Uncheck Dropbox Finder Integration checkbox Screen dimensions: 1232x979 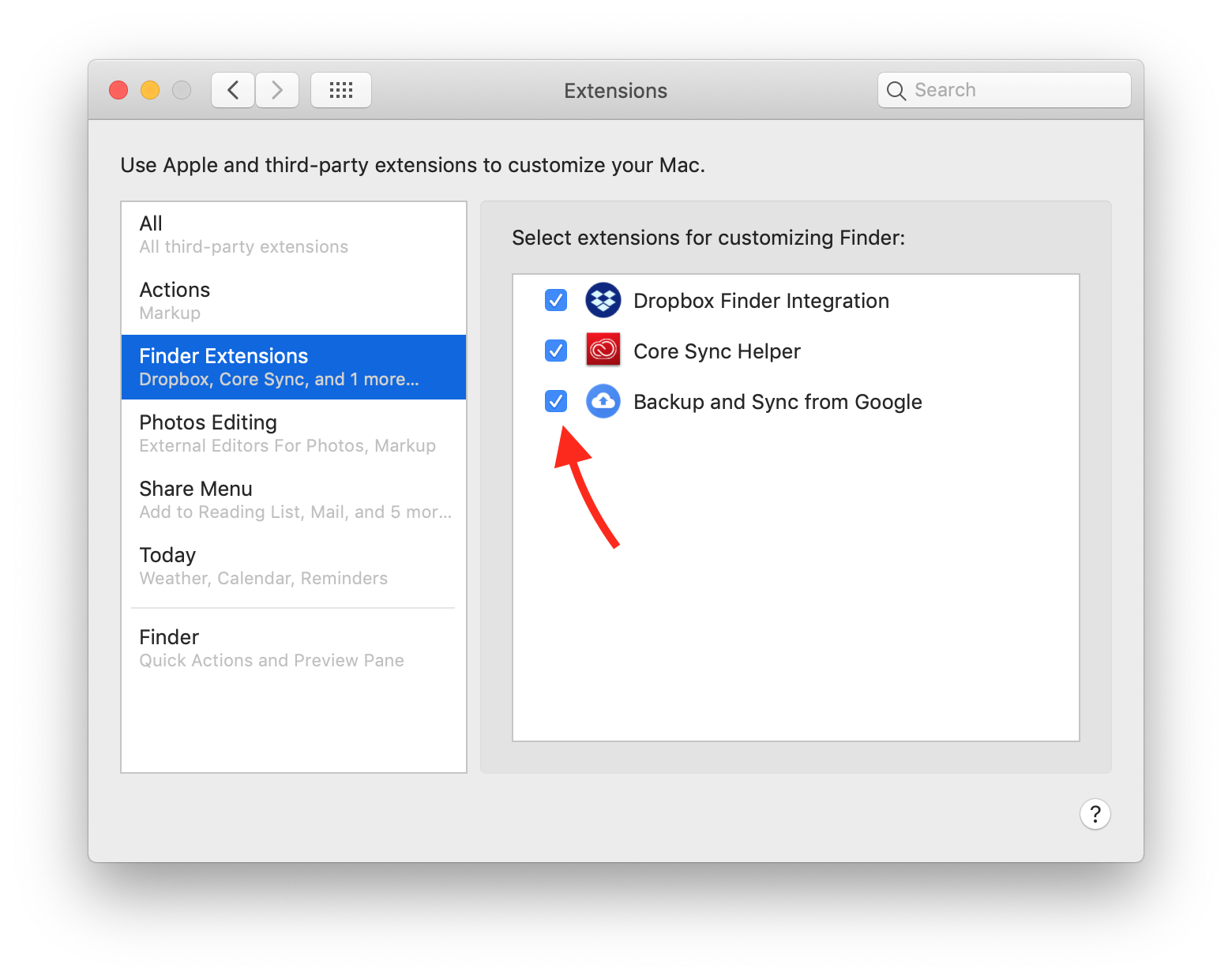click(556, 300)
